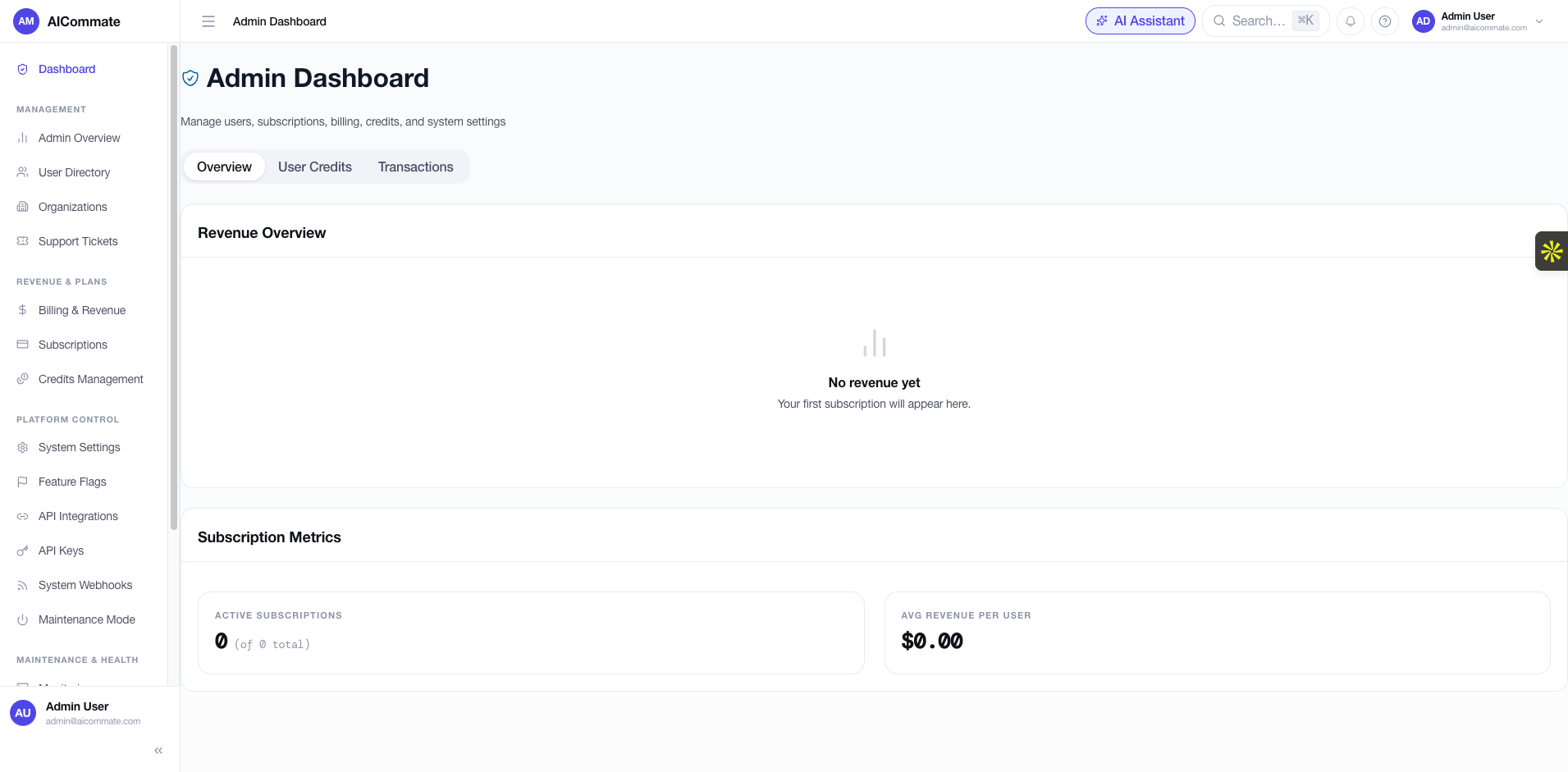The image size is (1568, 772).
Task: Click the Organizations building icon
Action: click(23, 207)
